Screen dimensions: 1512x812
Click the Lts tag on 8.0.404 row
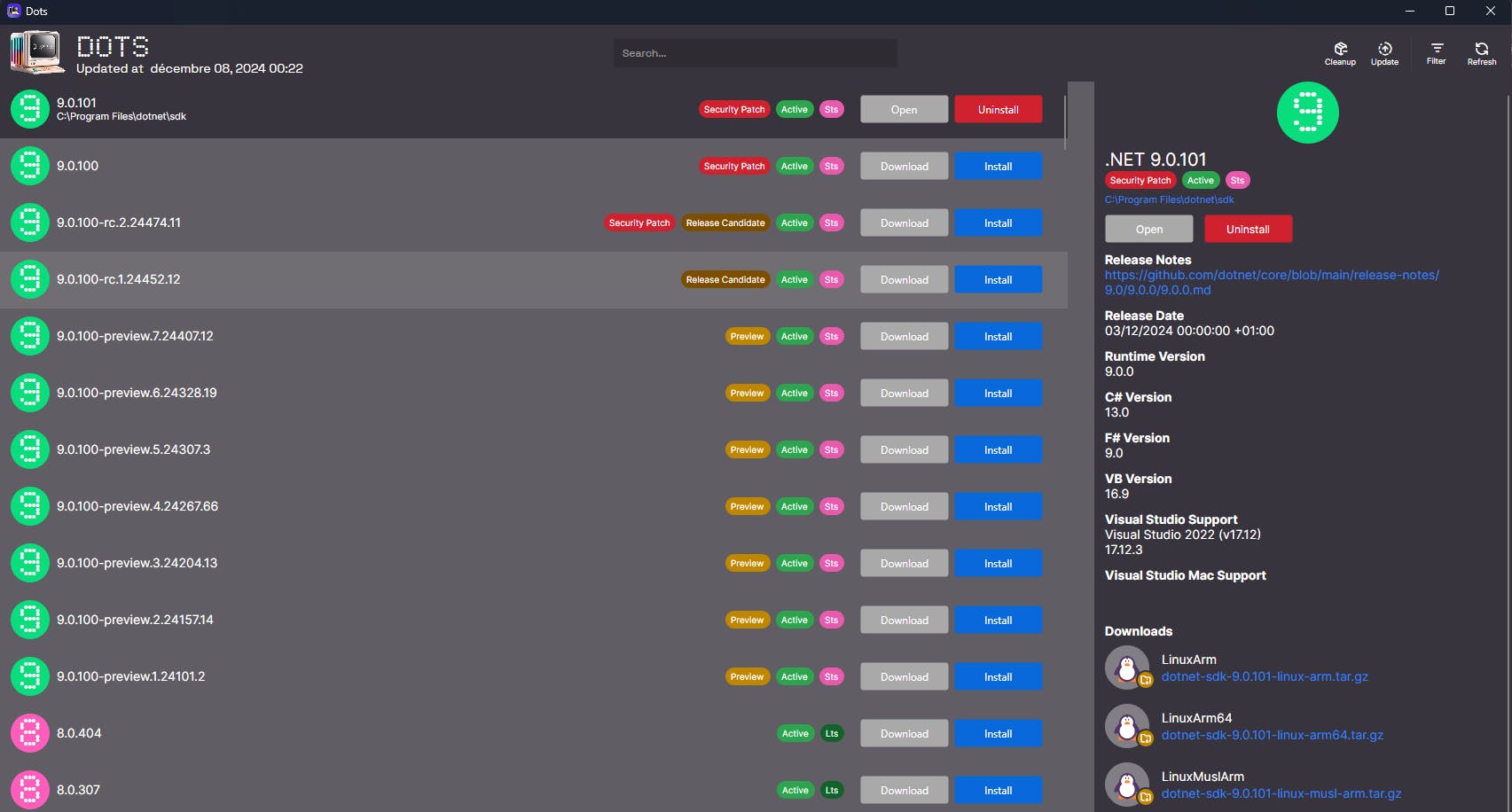click(832, 733)
